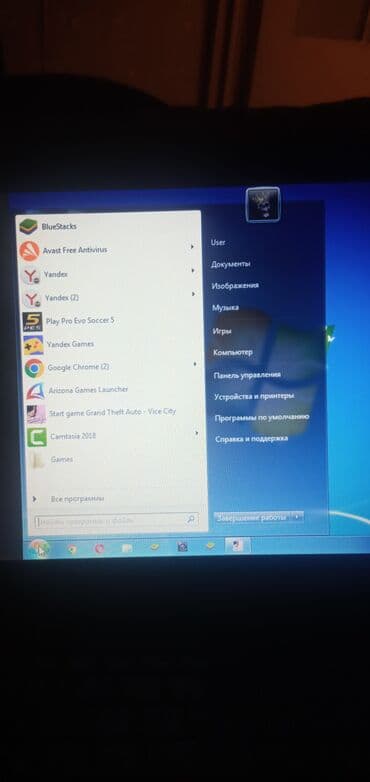Image resolution: width=370 pixels, height=782 pixels.
Task: Expand Google Chrome (2) jump list arrow
Action: tap(195, 365)
